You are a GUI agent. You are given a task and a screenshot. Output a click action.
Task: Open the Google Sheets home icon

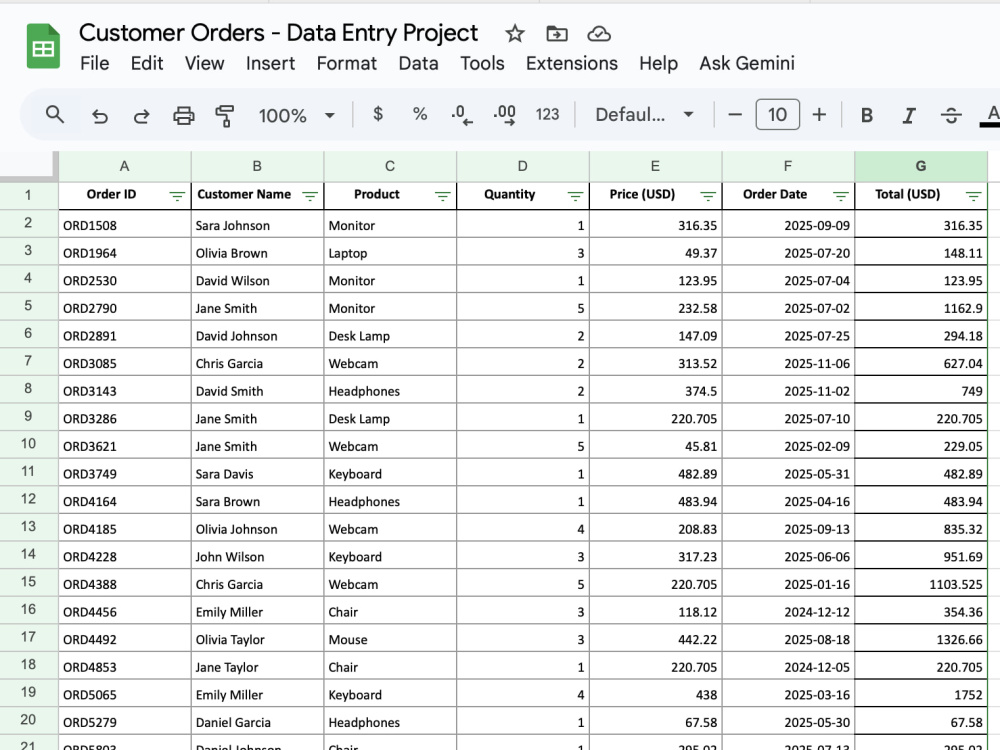pos(43,46)
